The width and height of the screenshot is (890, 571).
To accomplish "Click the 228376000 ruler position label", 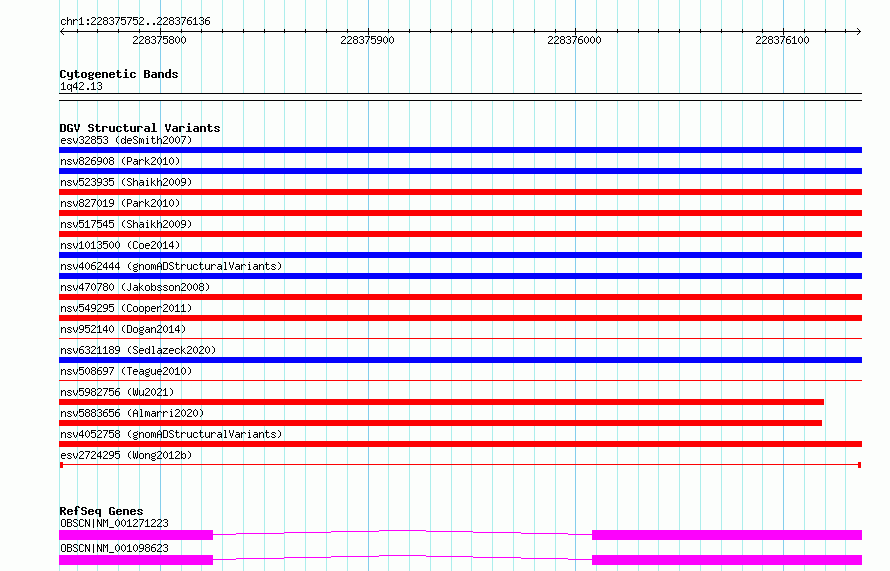I will click(x=574, y=40).
